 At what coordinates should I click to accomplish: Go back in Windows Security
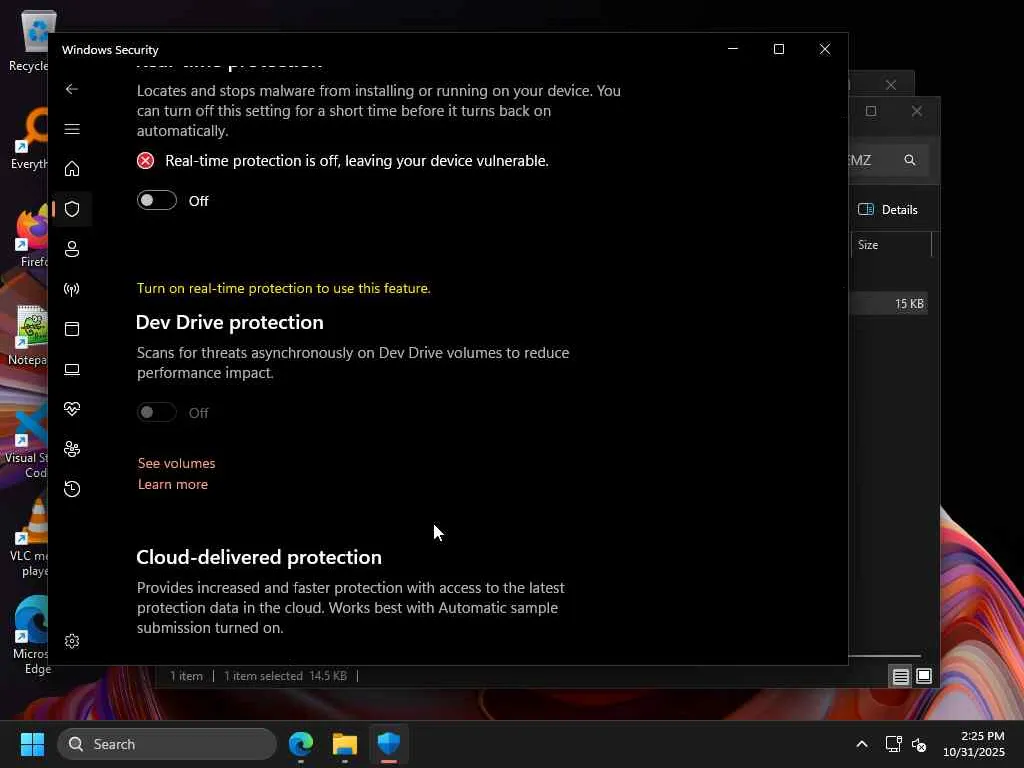click(x=72, y=89)
